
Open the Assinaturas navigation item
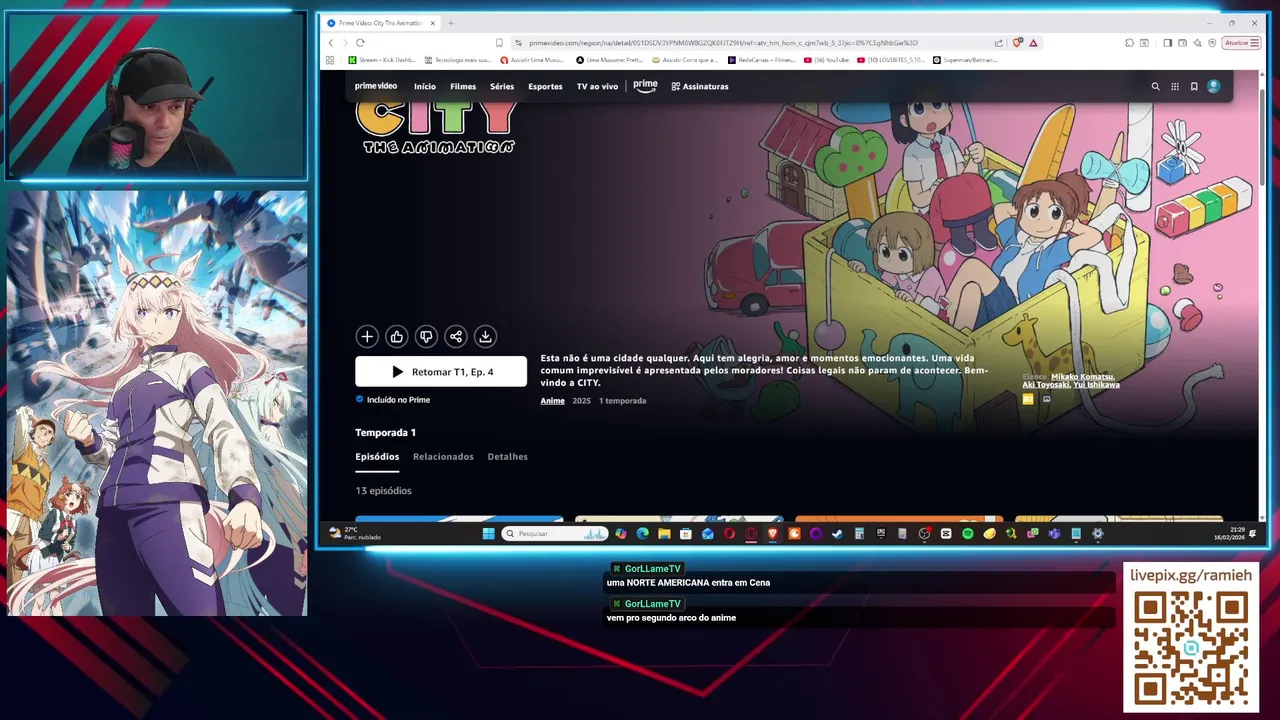point(700,87)
